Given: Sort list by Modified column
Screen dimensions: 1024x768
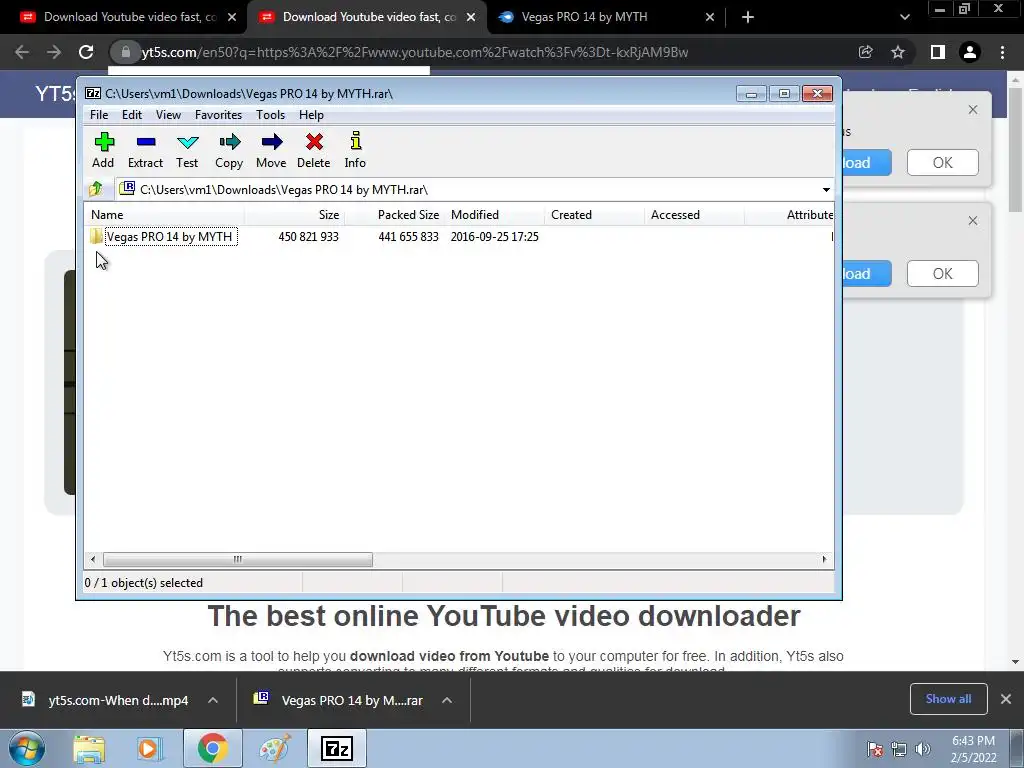Looking at the screenshot, I should (494, 215).
